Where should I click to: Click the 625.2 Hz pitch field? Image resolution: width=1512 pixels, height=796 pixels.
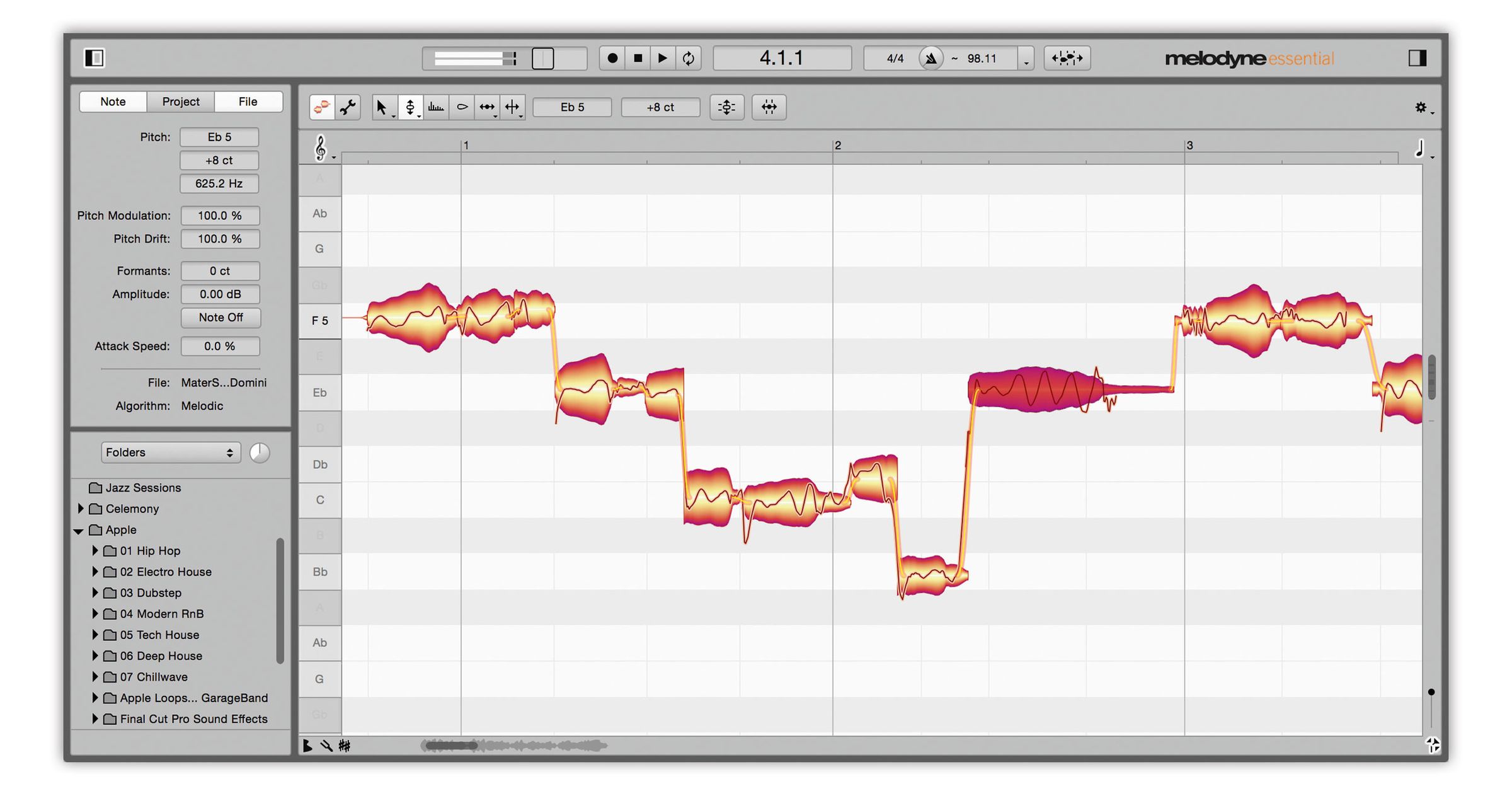coord(219,183)
